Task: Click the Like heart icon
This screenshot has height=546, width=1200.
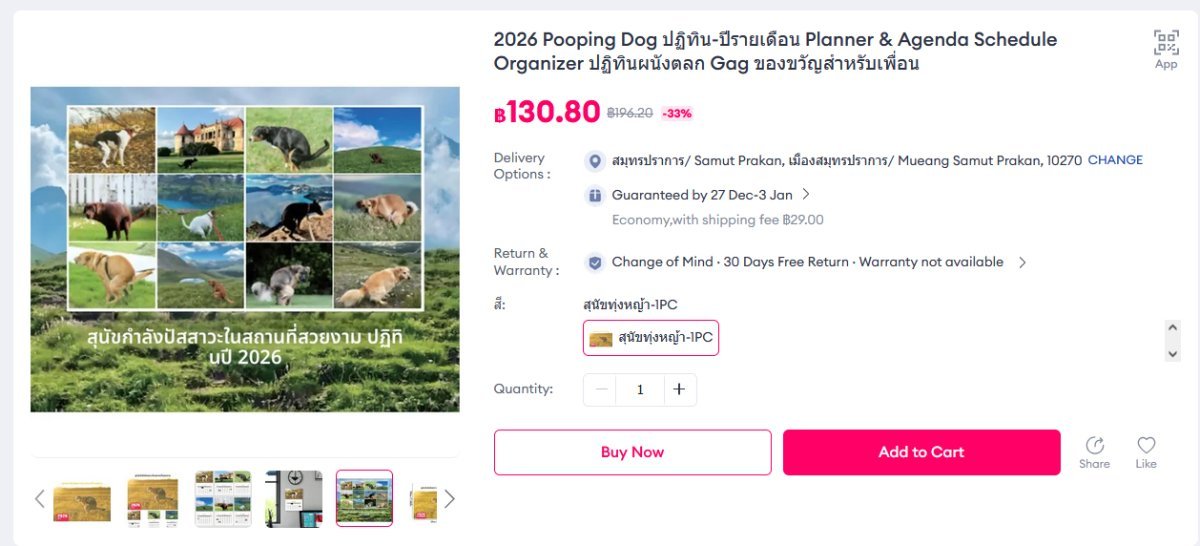Action: pyautogui.click(x=1146, y=446)
